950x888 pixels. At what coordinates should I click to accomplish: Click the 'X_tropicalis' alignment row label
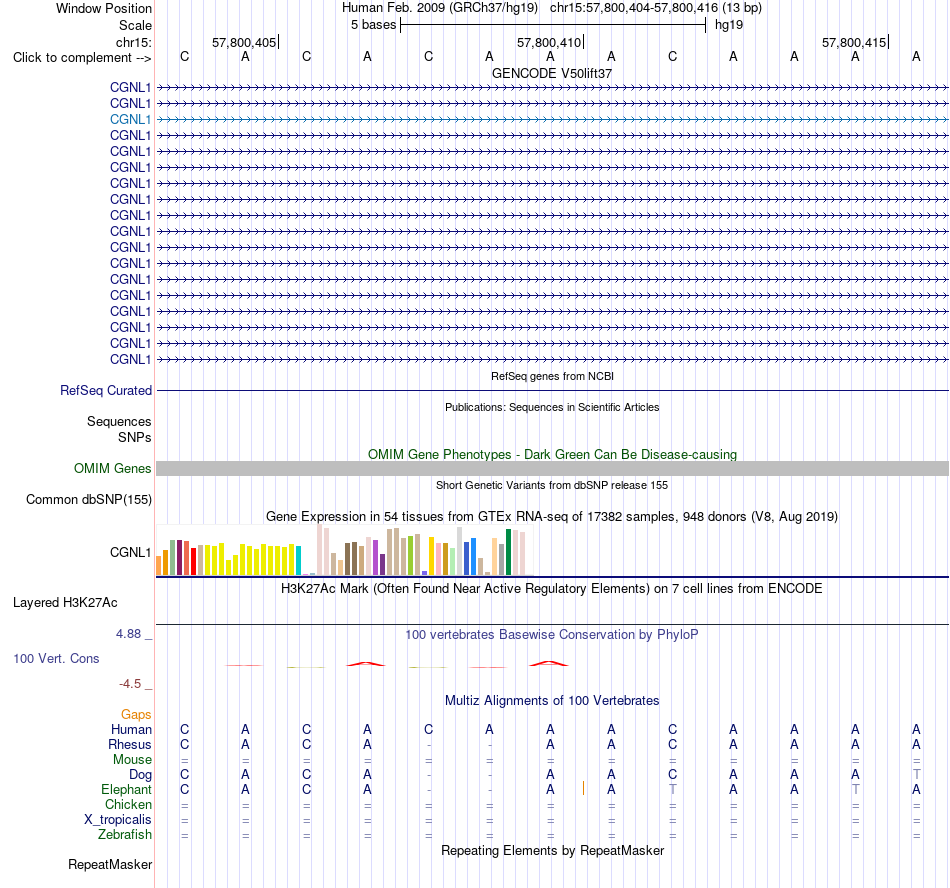coord(118,820)
